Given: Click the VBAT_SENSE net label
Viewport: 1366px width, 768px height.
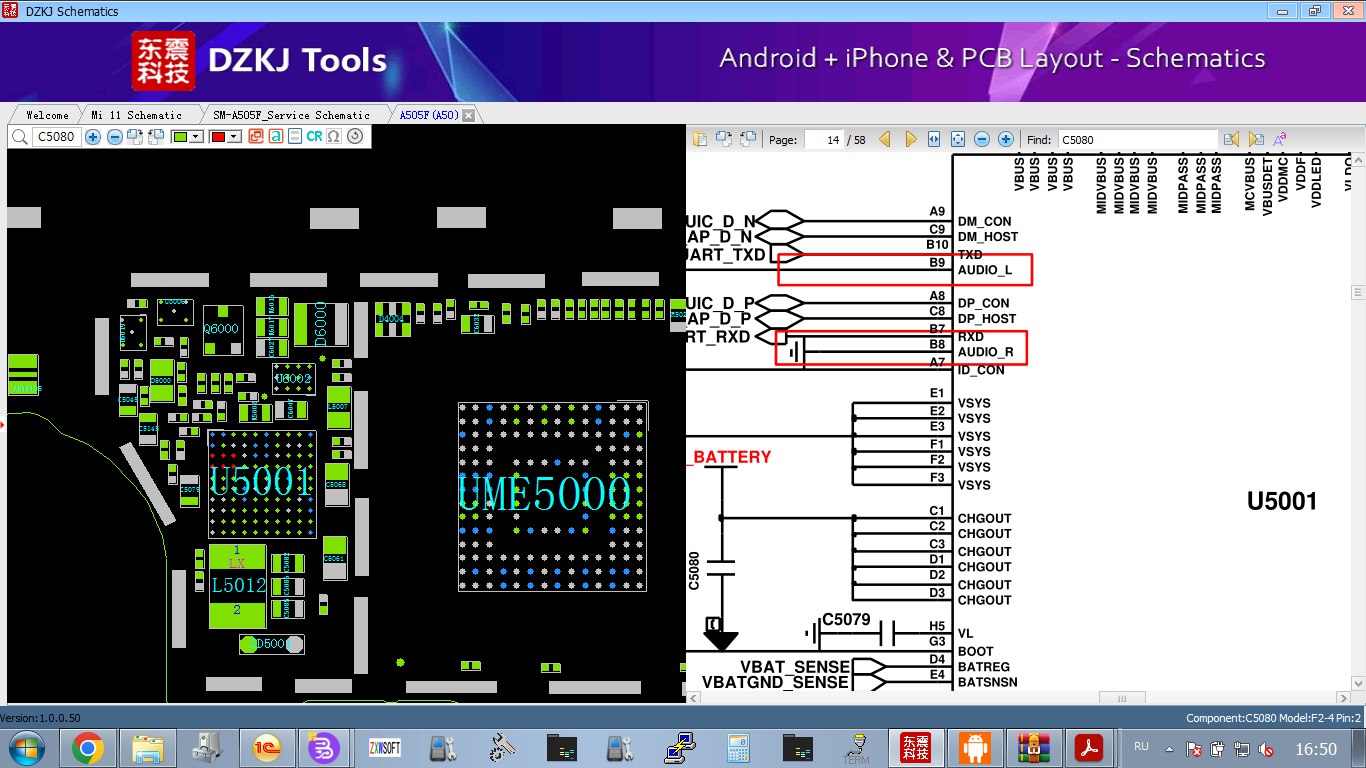Looking at the screenshot, I should [795, 667].
